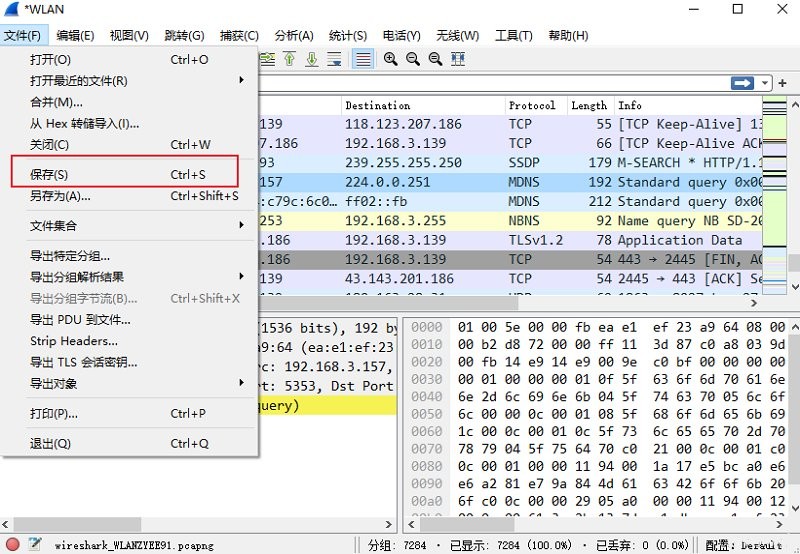Screen dimensions: 800x554
Task: Click the red capture status icon
Action: (12, 544)
